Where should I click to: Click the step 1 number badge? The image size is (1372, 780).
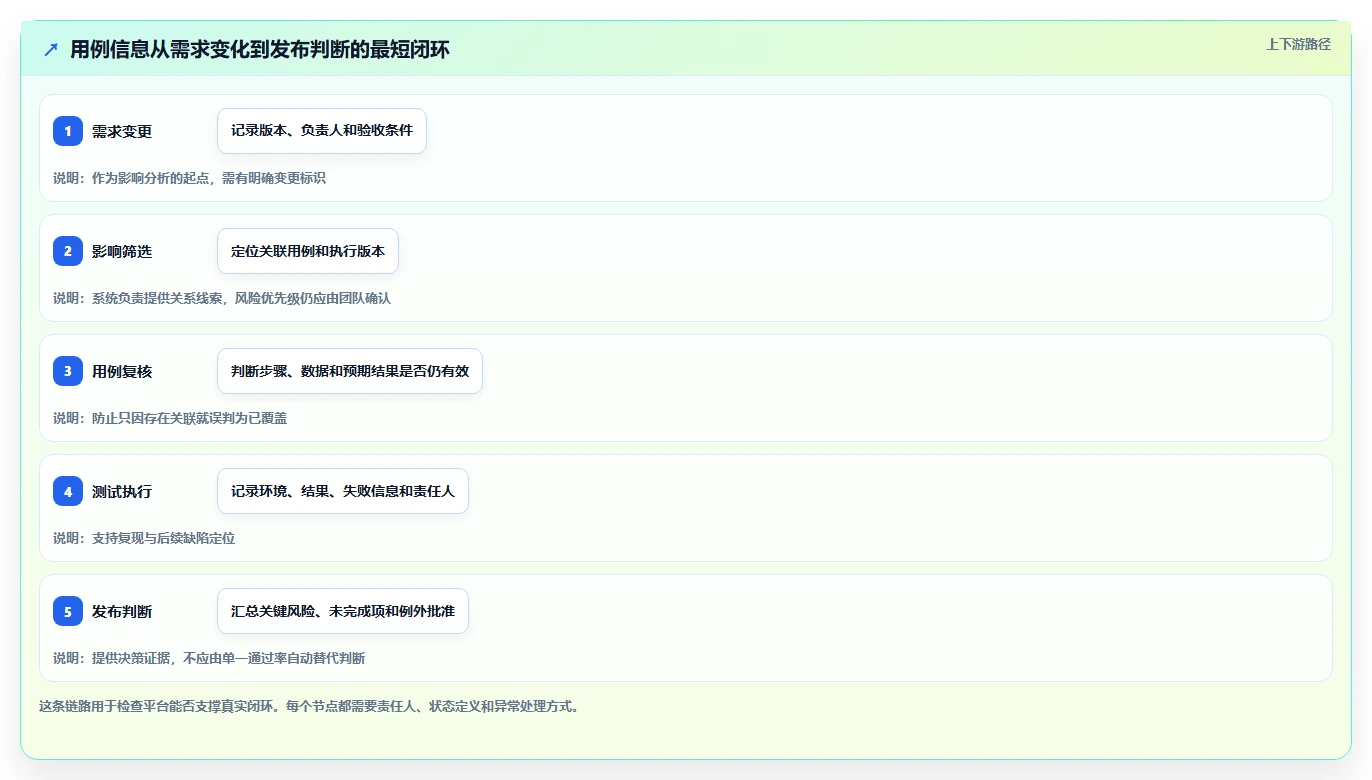click(x=68, y=131)
